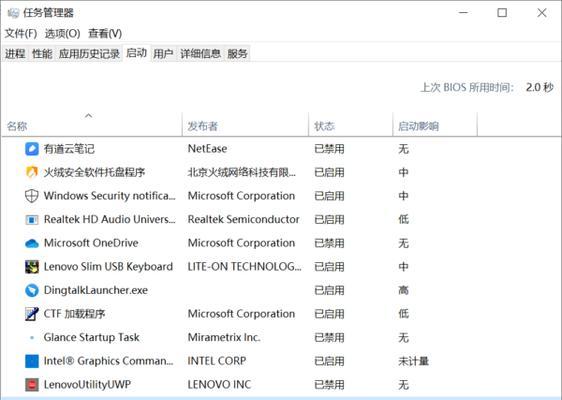Select CTF 加载程序 entry name

coord(74,314)
